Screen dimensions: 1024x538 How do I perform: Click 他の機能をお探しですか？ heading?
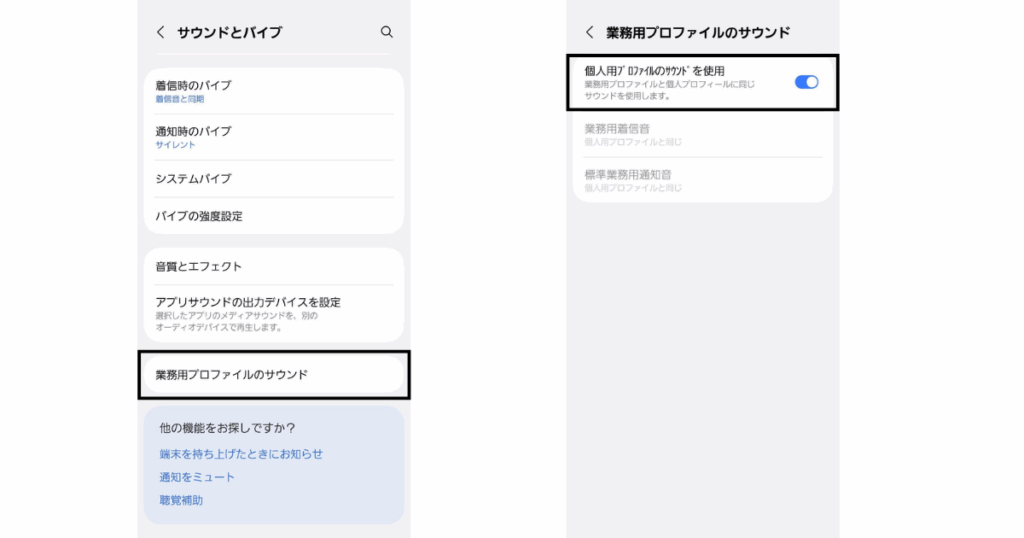click(227, 428)
